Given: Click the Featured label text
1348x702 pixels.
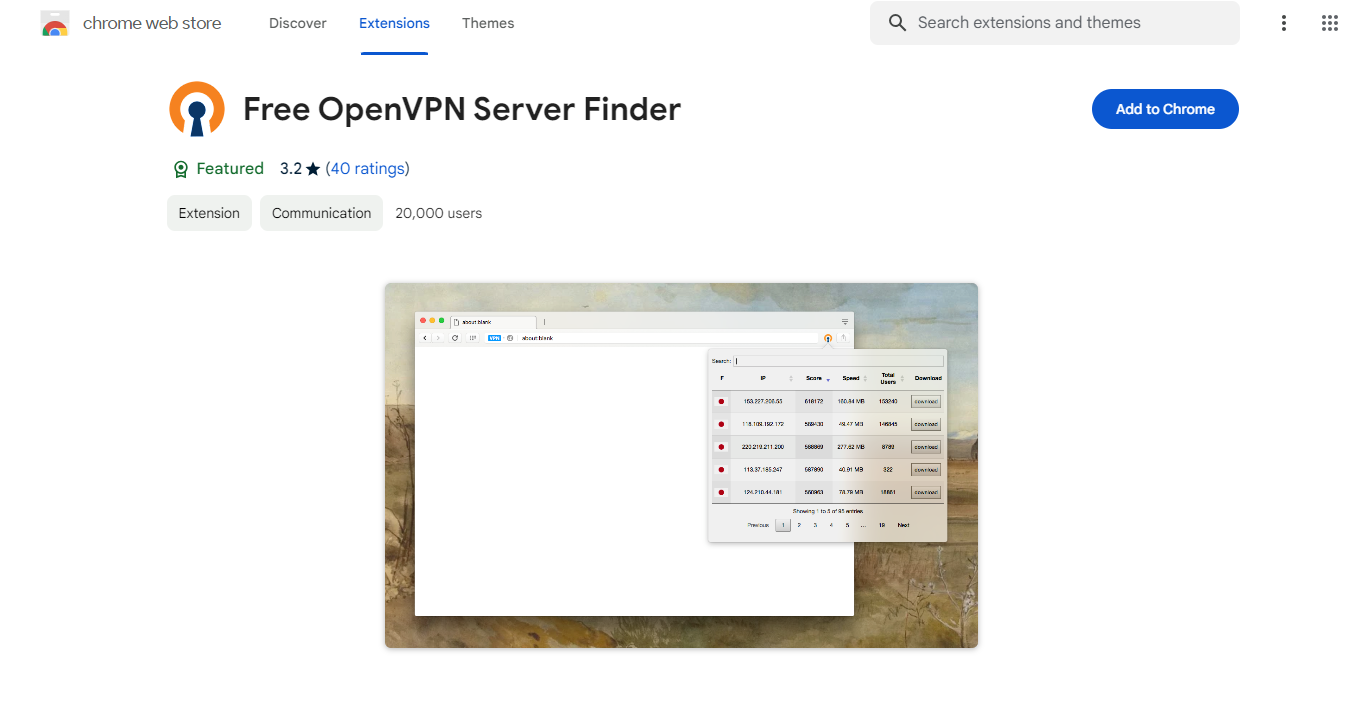Looking at the screenshot, I should point(230,169).
